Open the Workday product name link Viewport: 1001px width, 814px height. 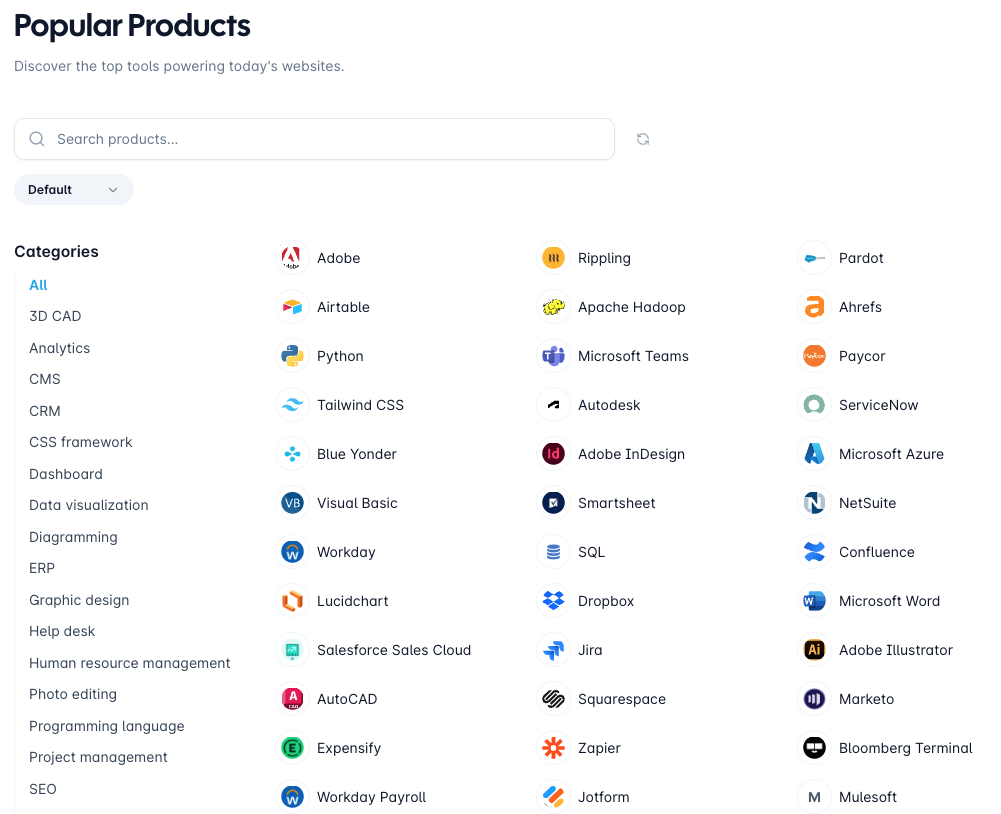point(346,552)
